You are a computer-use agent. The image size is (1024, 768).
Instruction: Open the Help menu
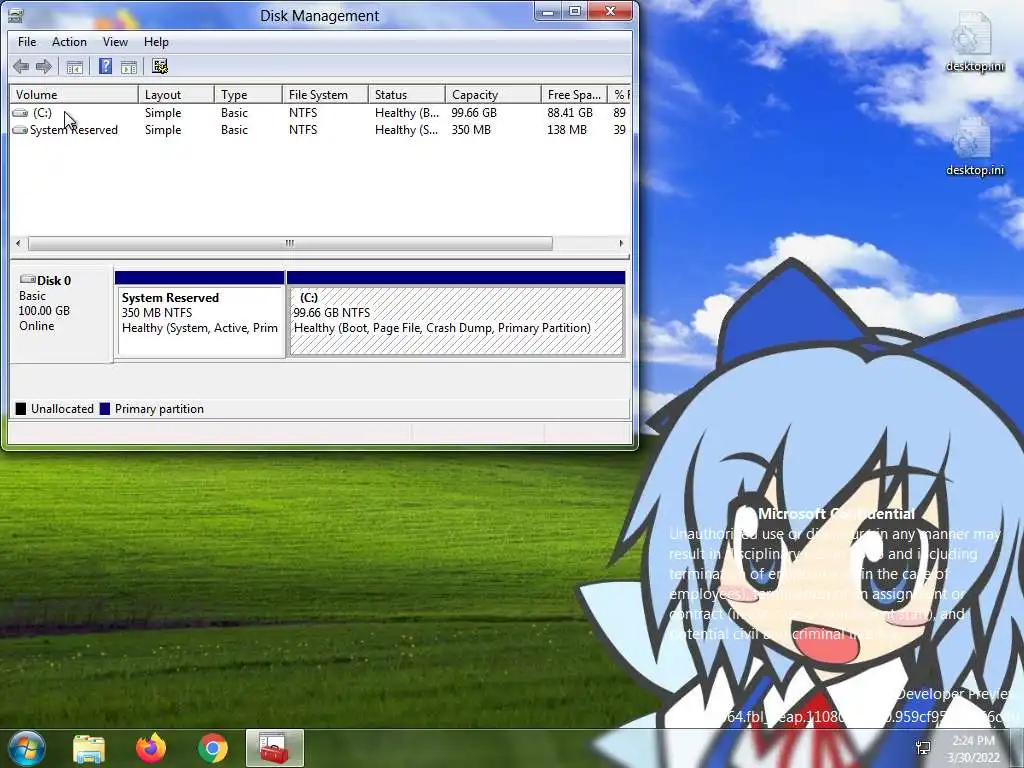156,42
